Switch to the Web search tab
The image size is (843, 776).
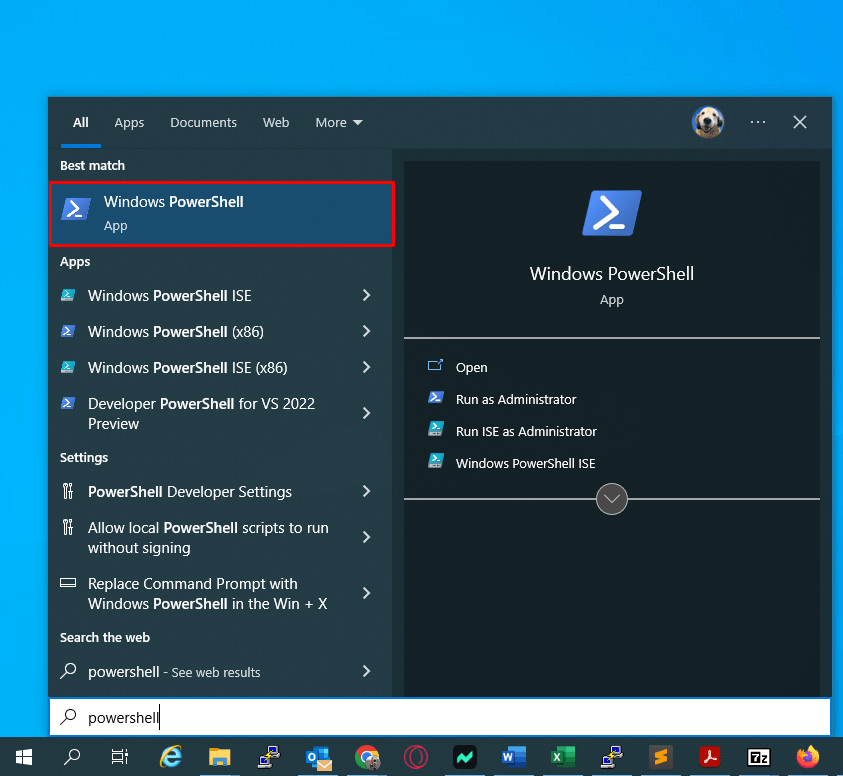click(x=276, y=122)
